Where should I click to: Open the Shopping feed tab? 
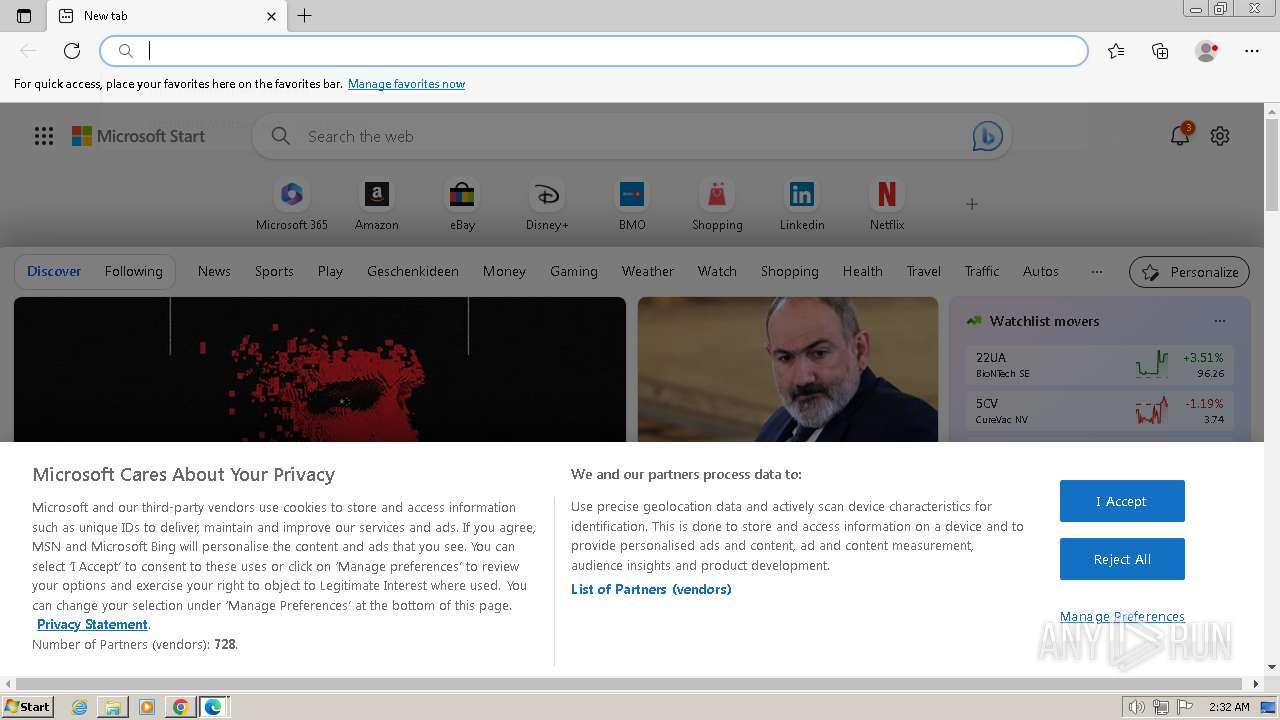[x=789, y=271]
